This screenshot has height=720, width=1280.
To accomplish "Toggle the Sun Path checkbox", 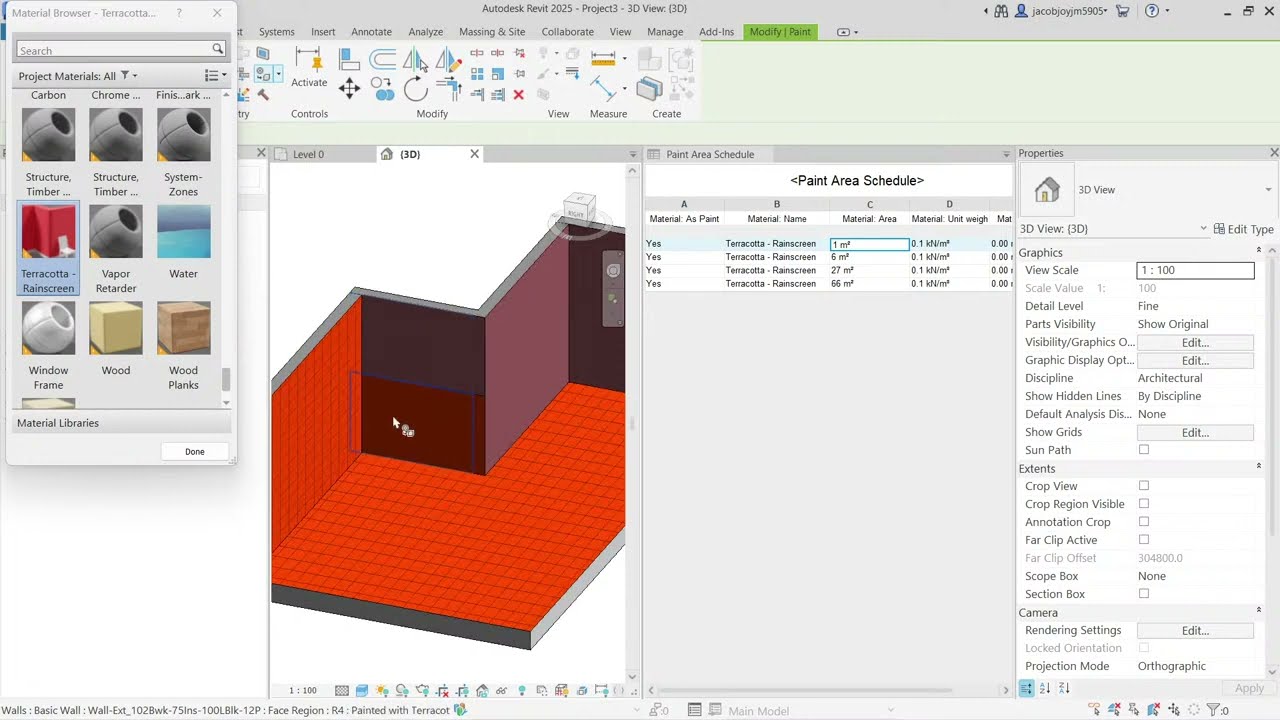I will click(1144, 450).
